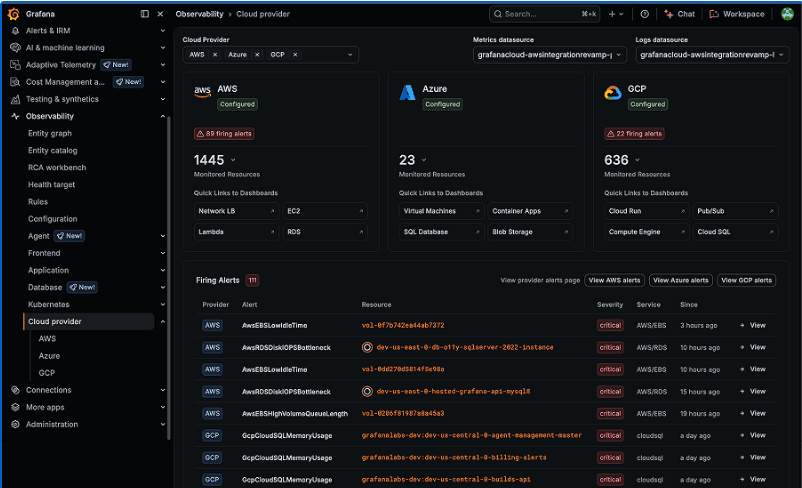
Task: Click the GCP logo on GCP card
Action: 613,93
